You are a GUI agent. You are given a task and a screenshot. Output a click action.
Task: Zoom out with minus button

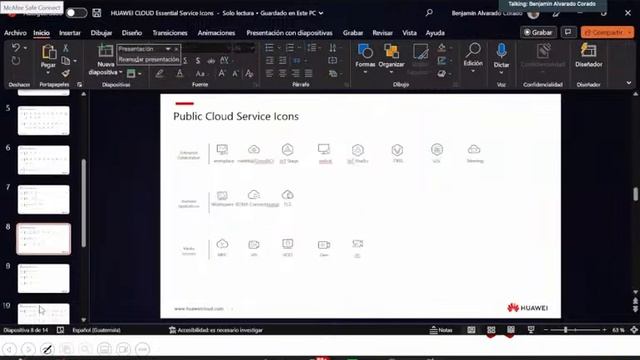coord(545,330)
